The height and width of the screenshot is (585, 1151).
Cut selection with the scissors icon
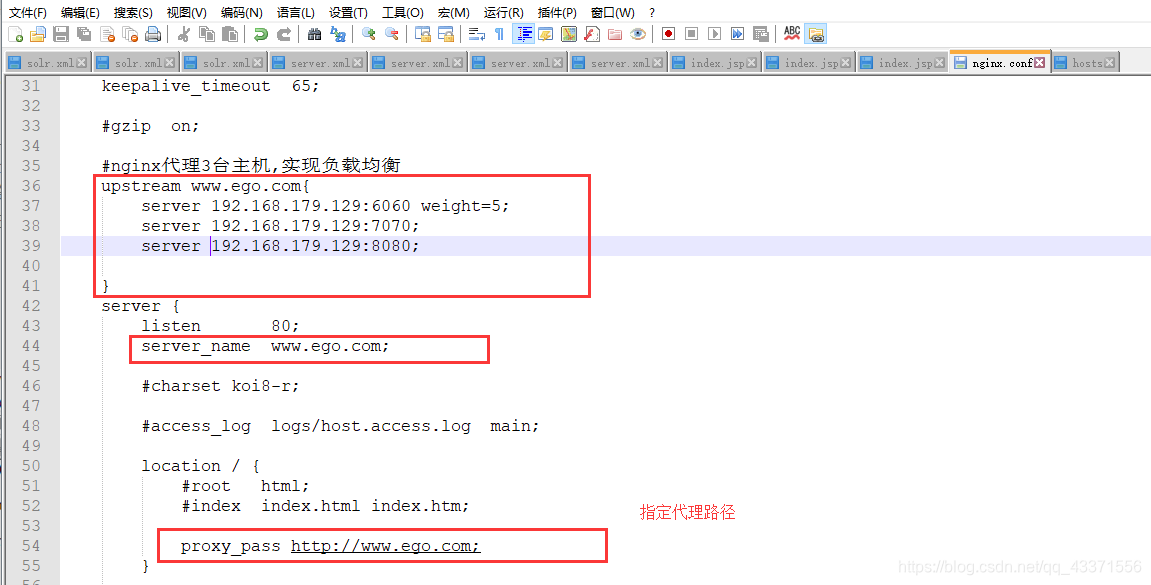[184, 34]
